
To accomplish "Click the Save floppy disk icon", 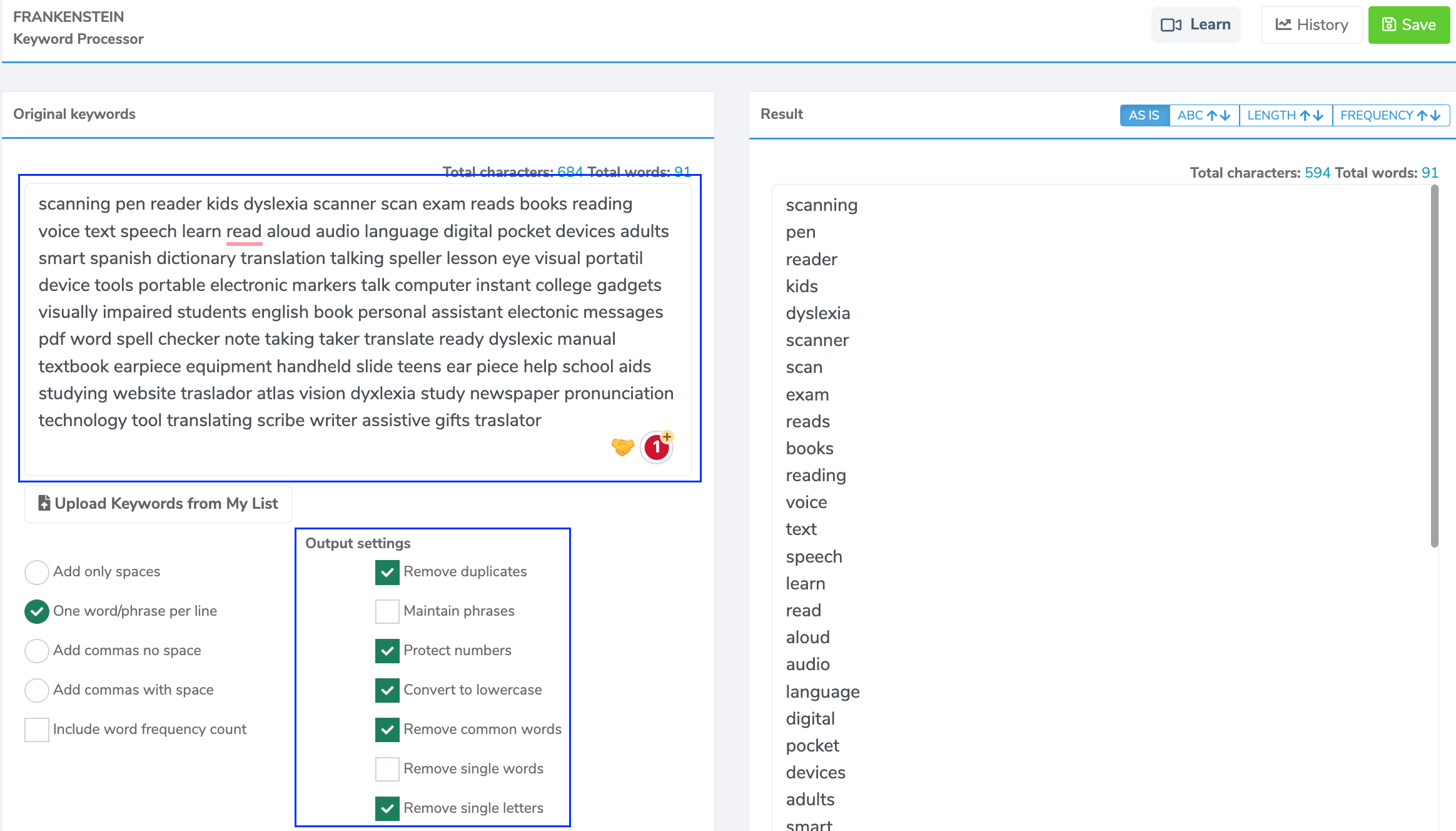I will 1388,24.
